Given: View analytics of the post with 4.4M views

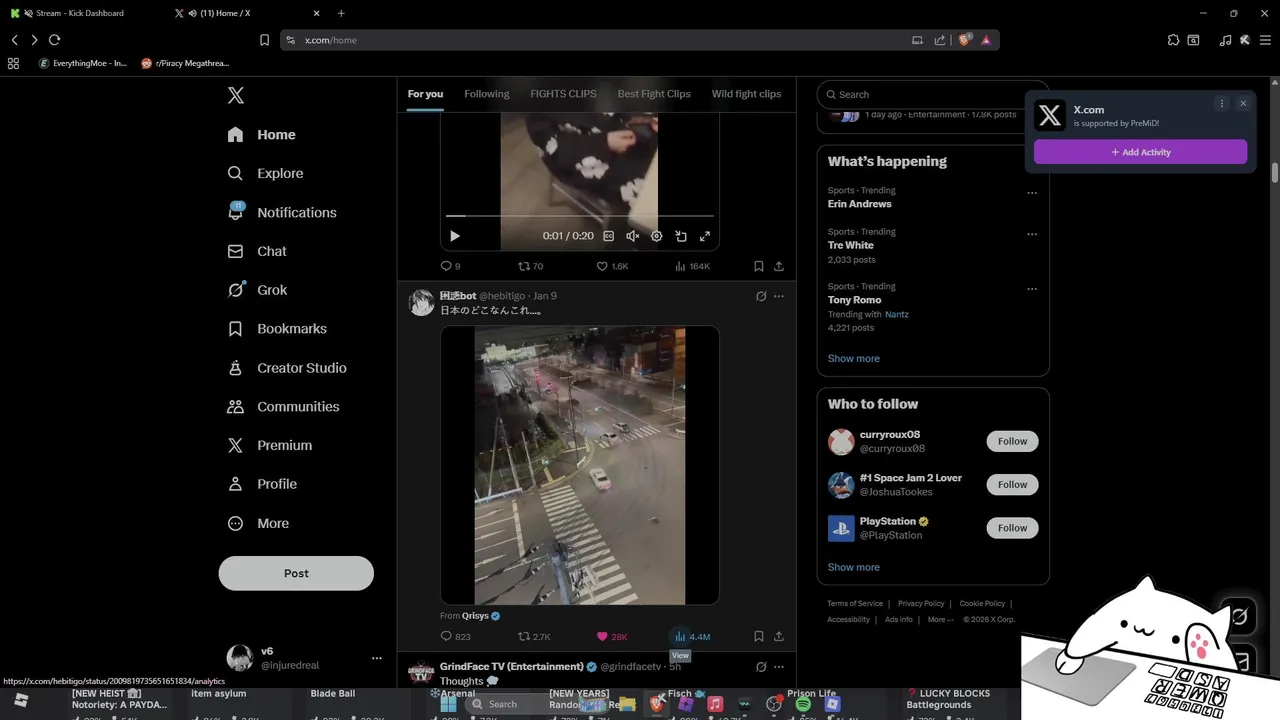Looking at the screenshot, I should point(692,636).
